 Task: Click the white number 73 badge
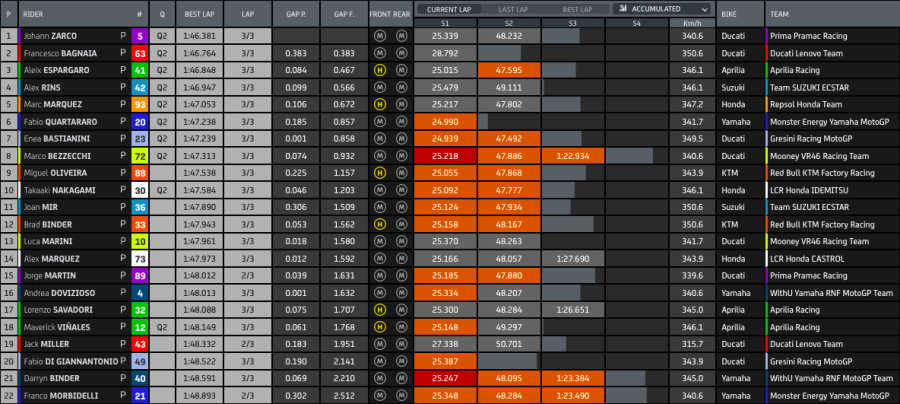point(140,259)
